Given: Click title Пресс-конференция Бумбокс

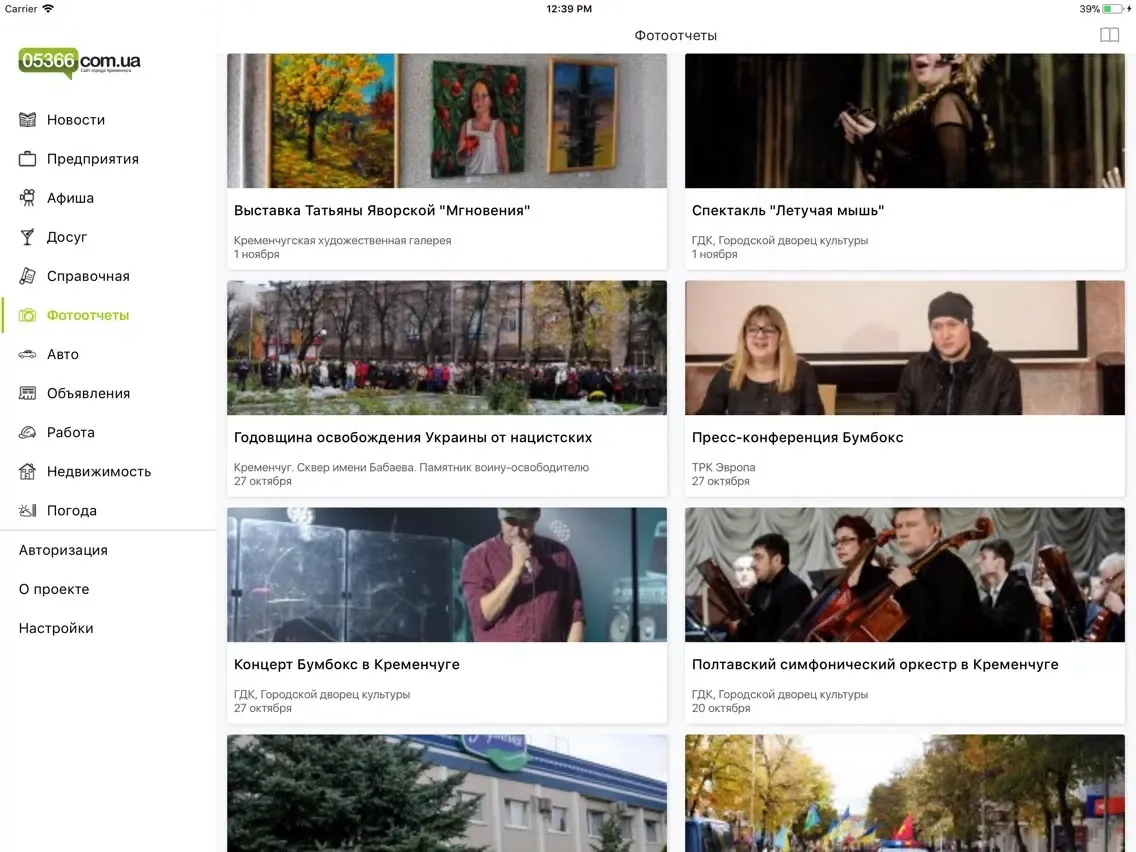Looking at the screenshot, I should (798, 438).
